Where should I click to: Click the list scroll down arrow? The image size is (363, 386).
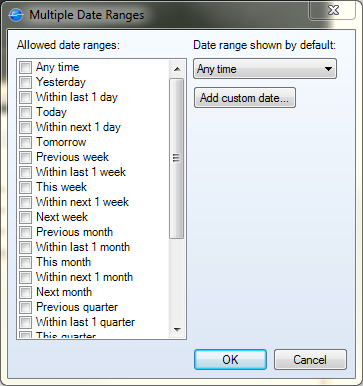coord(177,330)
